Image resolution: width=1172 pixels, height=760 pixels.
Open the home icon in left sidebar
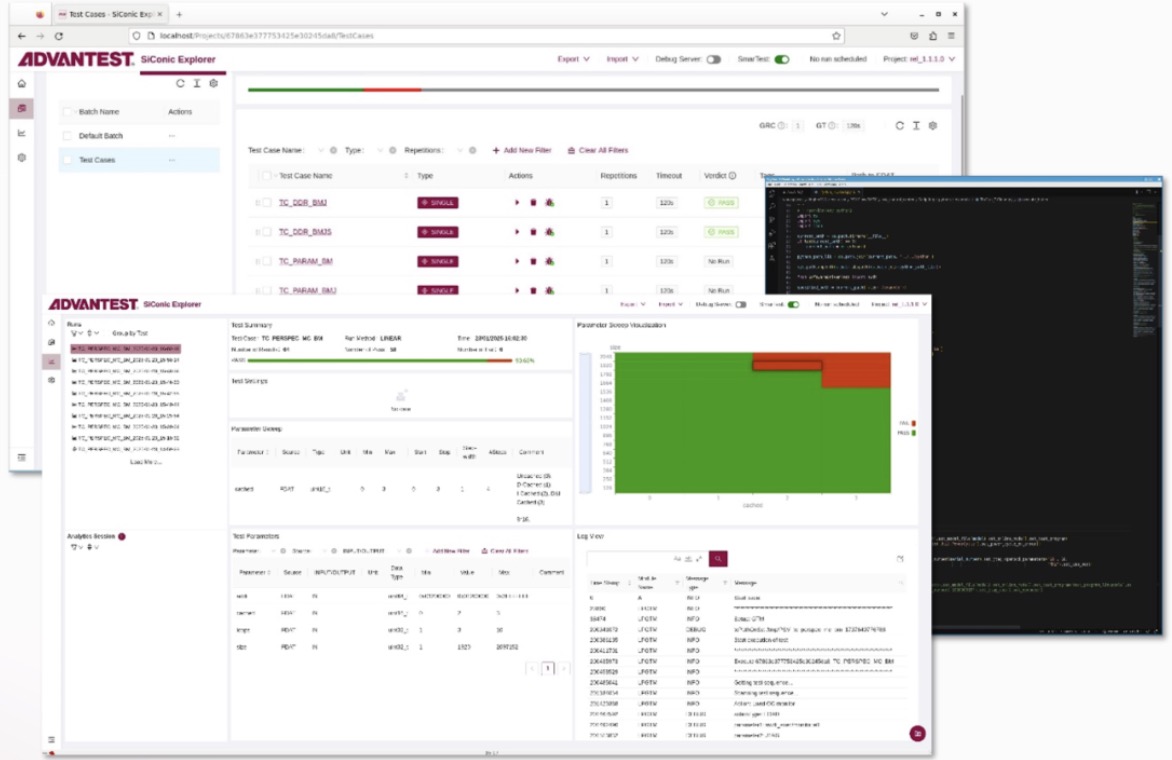22,84
